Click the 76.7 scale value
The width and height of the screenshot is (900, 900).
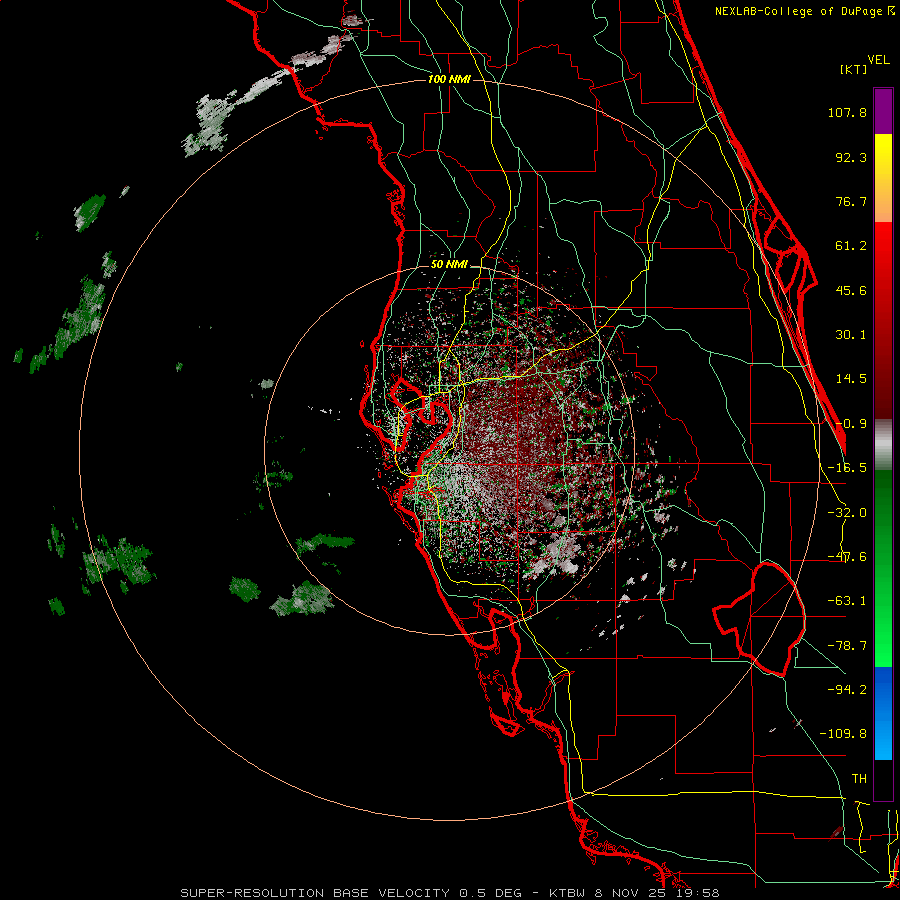(851, 201)
